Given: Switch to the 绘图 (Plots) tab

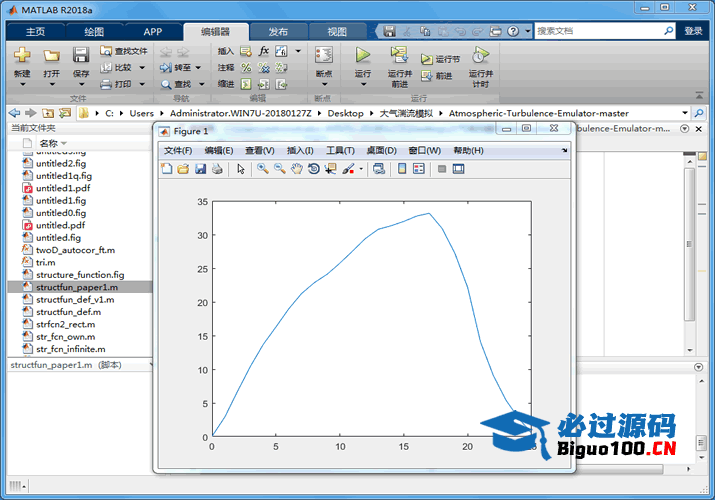Looking at the screenshot, I should (x=94, y=31).
